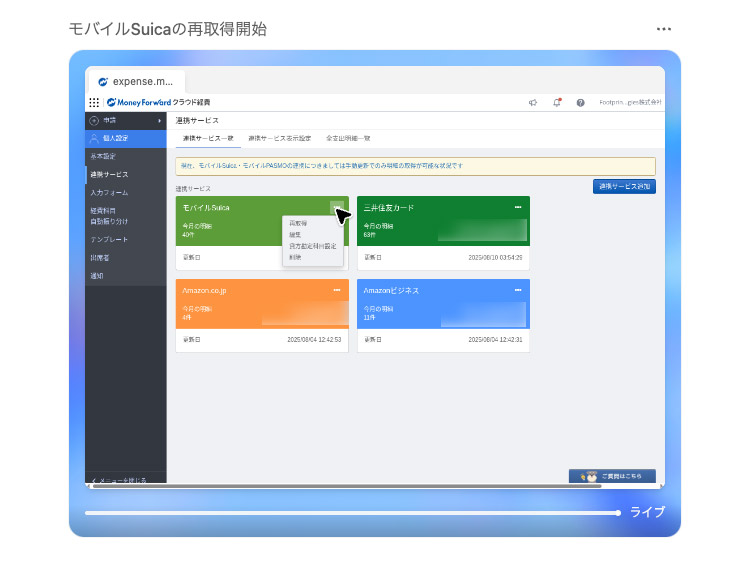Open 通知 in the sidebar
Image resolution: width=753 pixels, height=565 pixels.
pos(126,276)
